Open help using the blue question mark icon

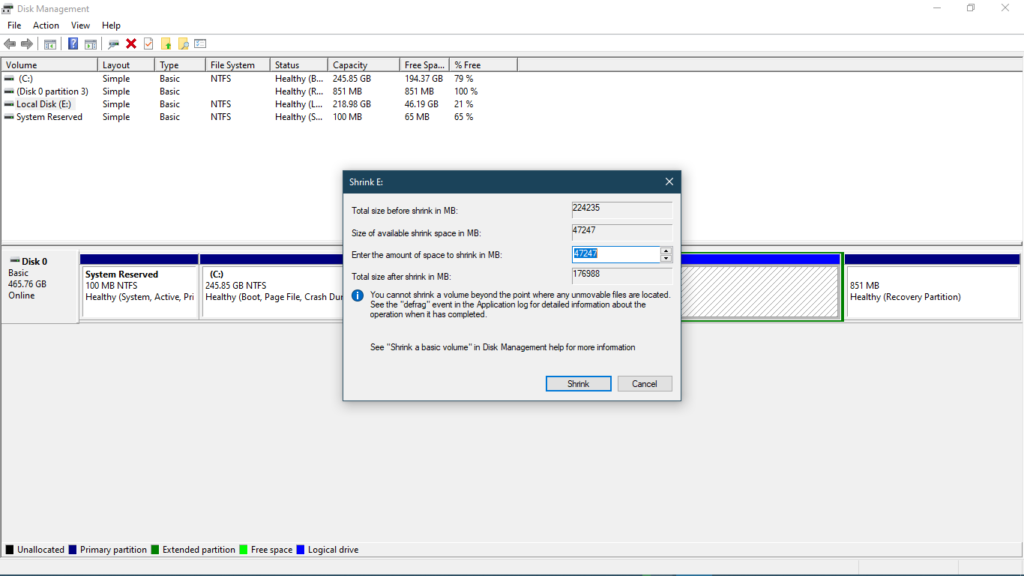click(x=74, y=43)
